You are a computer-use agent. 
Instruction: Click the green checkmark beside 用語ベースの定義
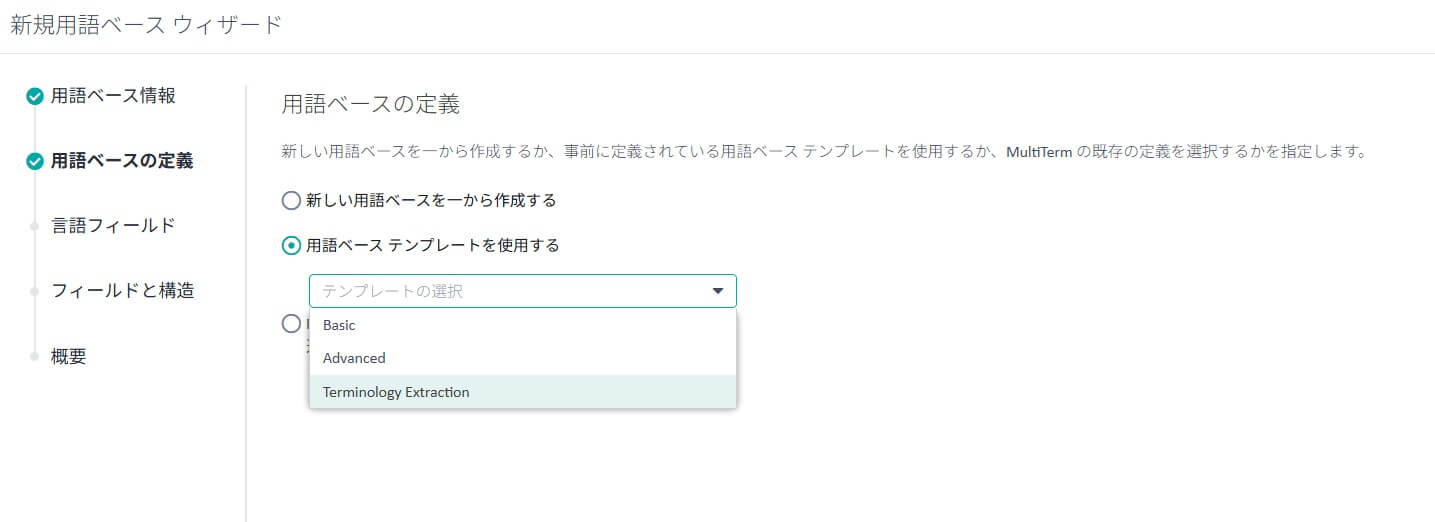pyautogui.click(x=35, y=161)
